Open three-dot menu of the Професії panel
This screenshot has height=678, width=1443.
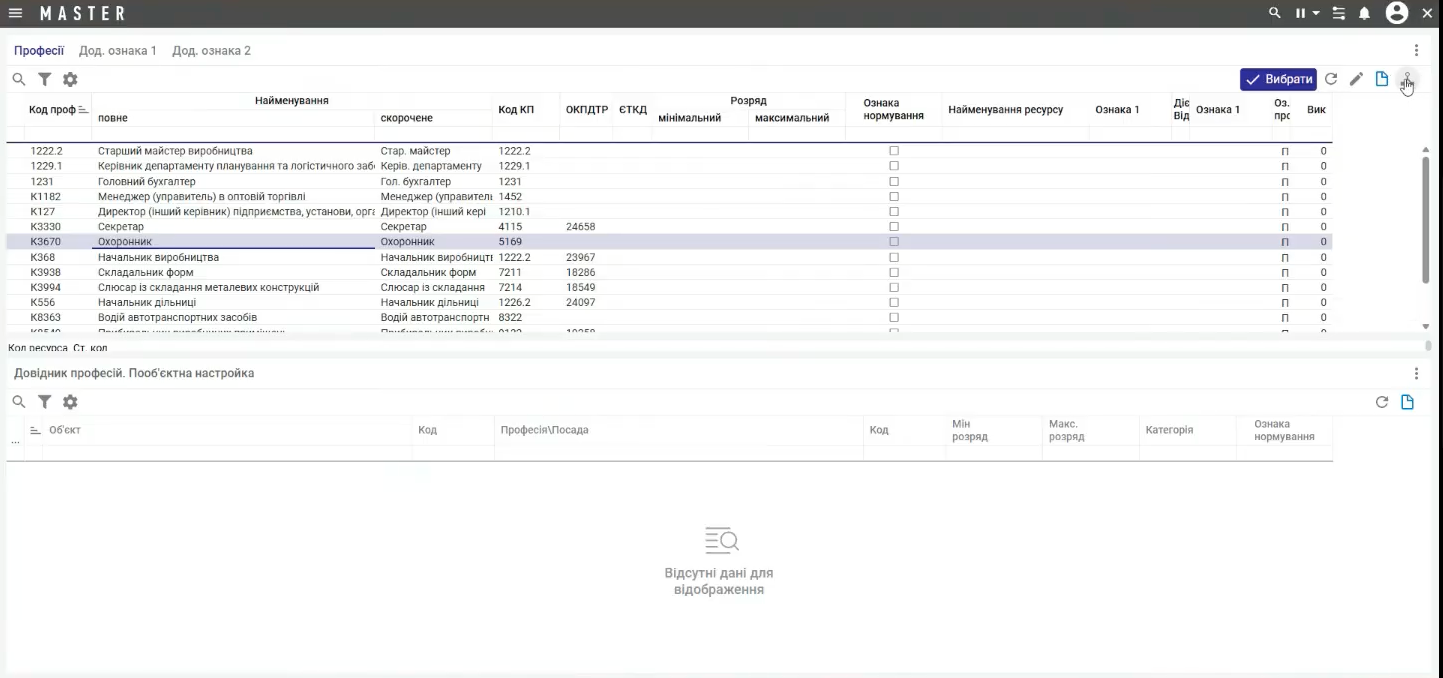pyautogui.click(x=1416, y=50)
